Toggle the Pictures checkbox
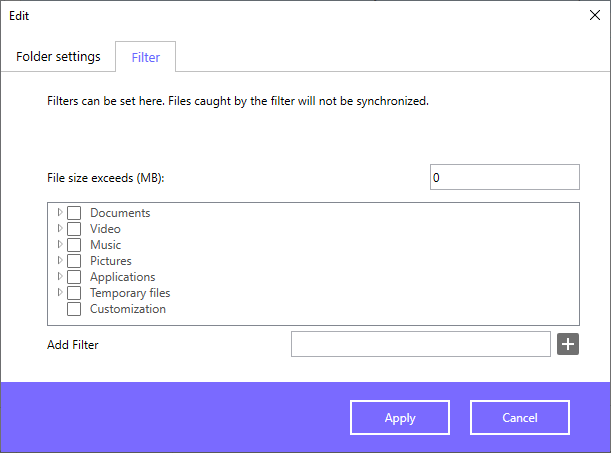611x453 pixels. tap(74, 261)
